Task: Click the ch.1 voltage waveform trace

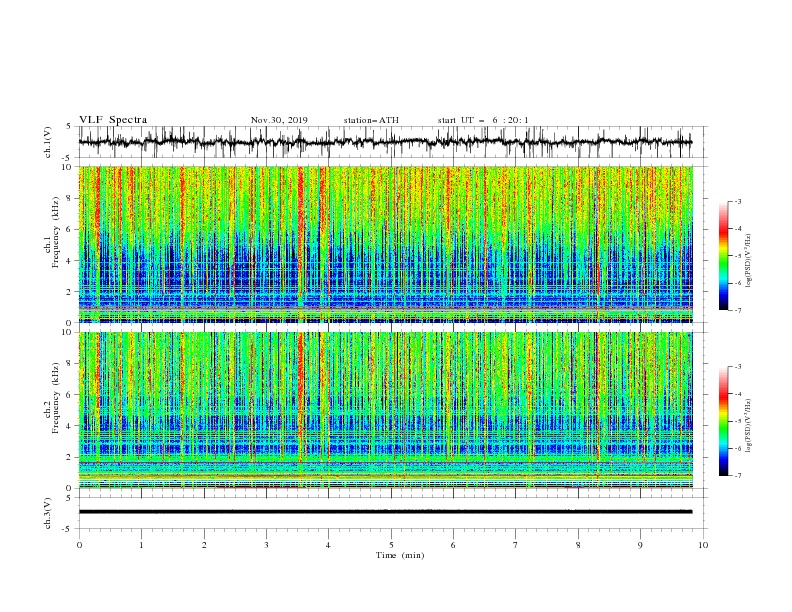Action: point(385,142)
